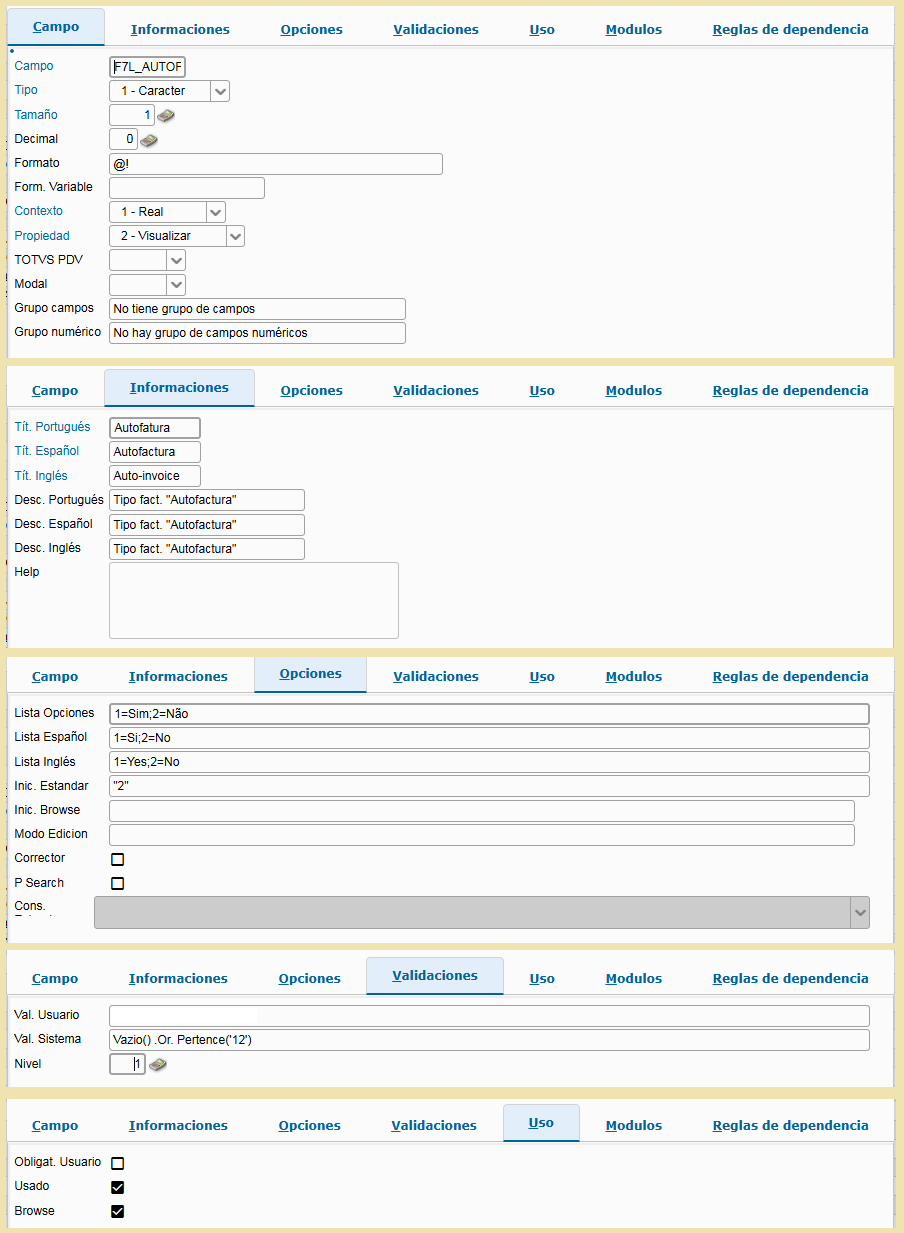Click the Tamaño numeric field

(x=132, y=115)
